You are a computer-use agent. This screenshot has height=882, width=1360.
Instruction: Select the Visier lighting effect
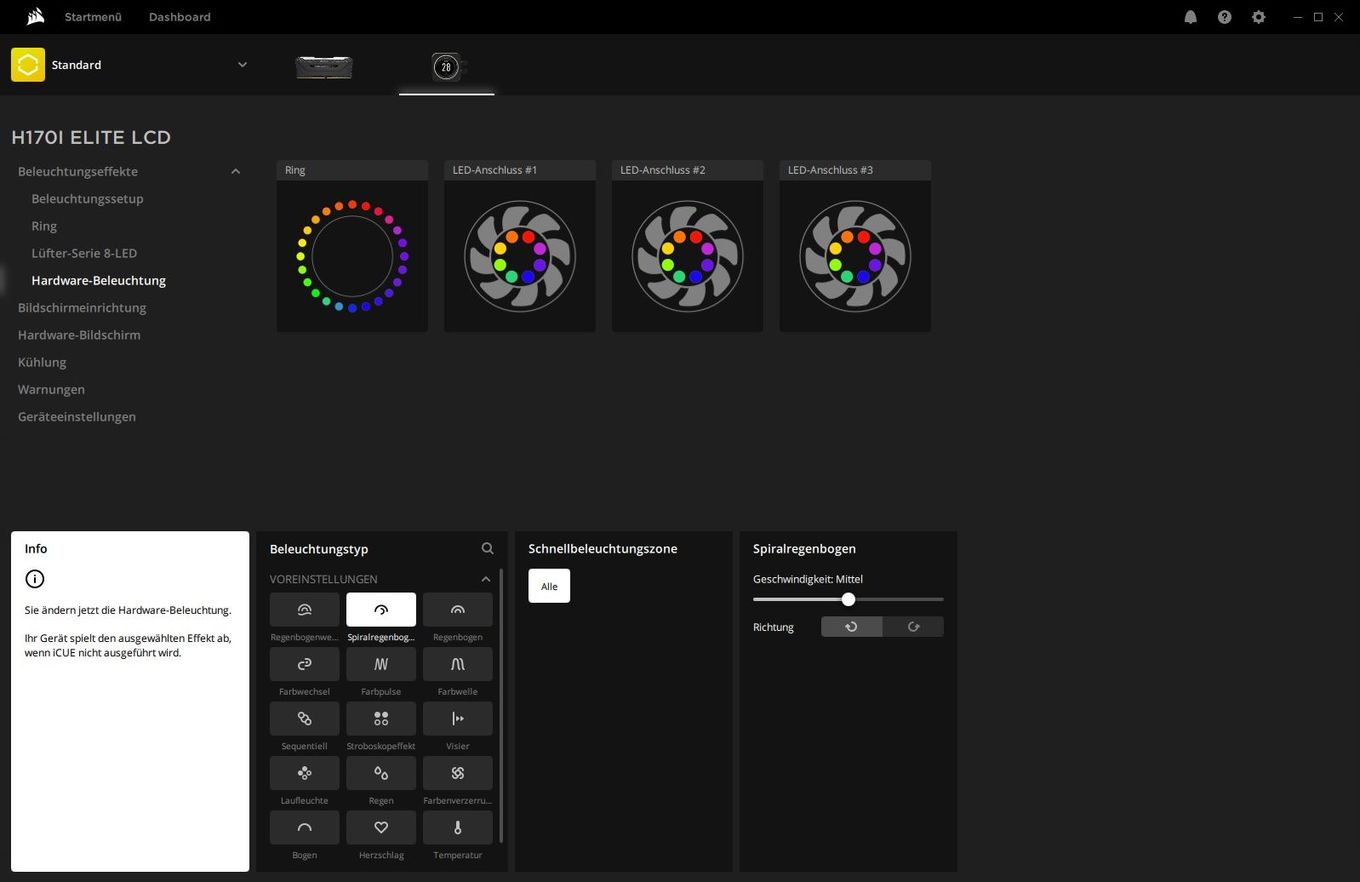(x=458, y=719)
